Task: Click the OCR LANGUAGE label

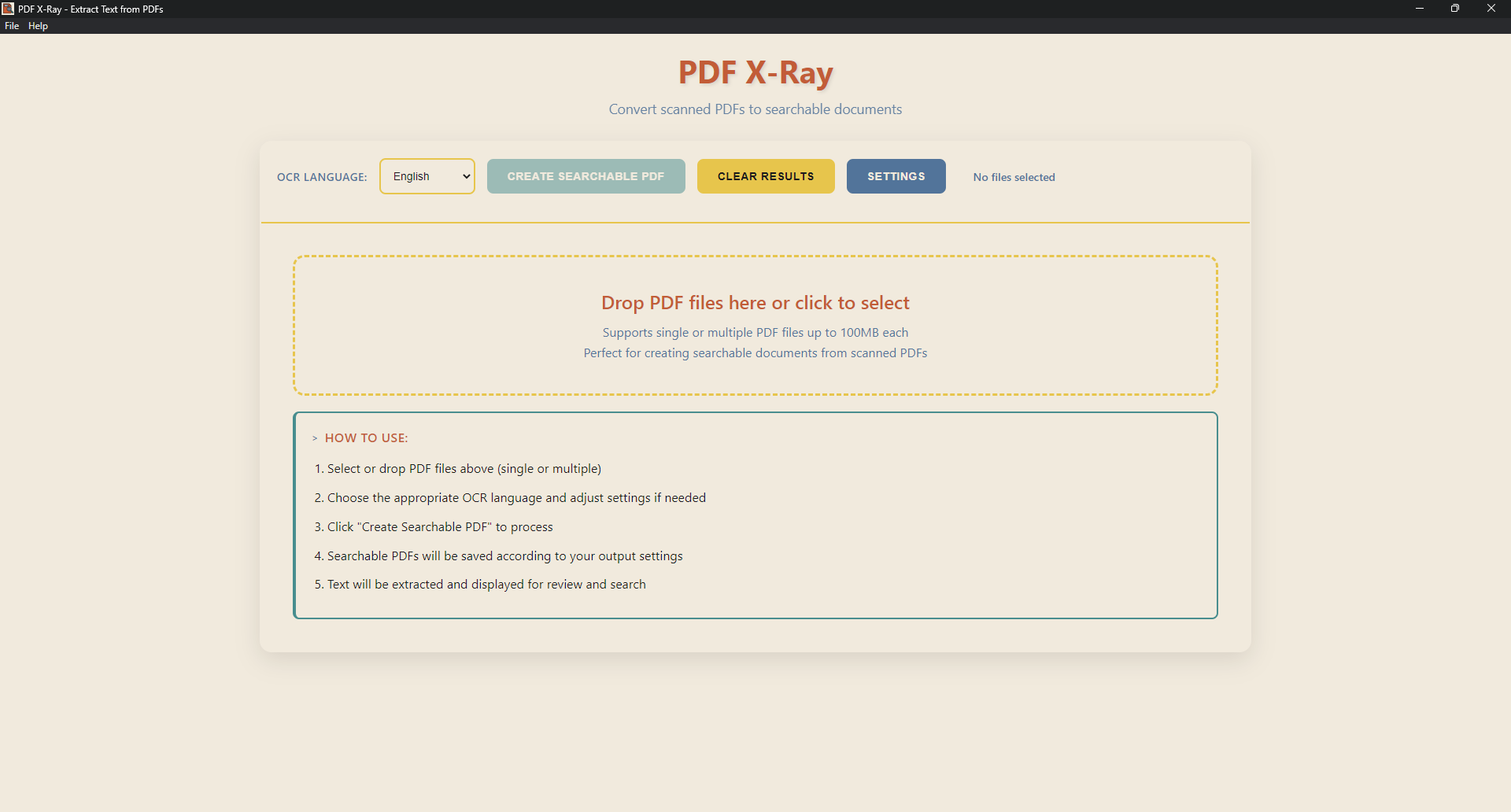Action: pos(321,177)
